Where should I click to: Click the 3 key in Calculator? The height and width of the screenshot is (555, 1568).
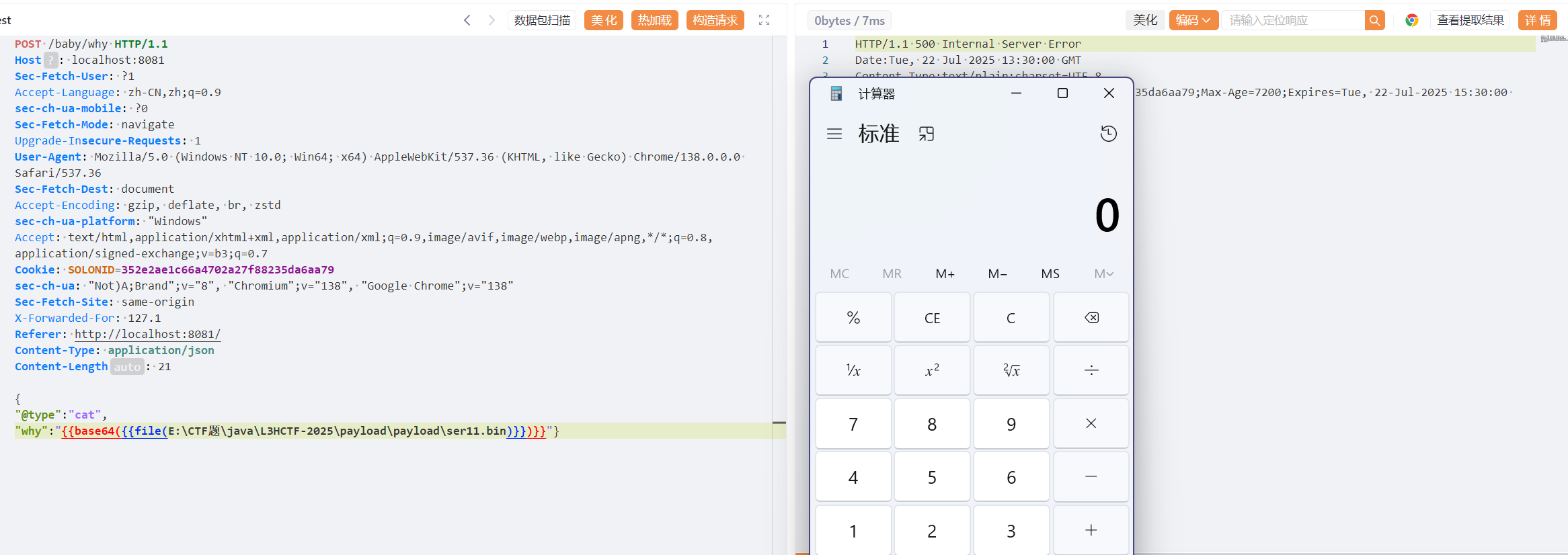click(1011, 530)
